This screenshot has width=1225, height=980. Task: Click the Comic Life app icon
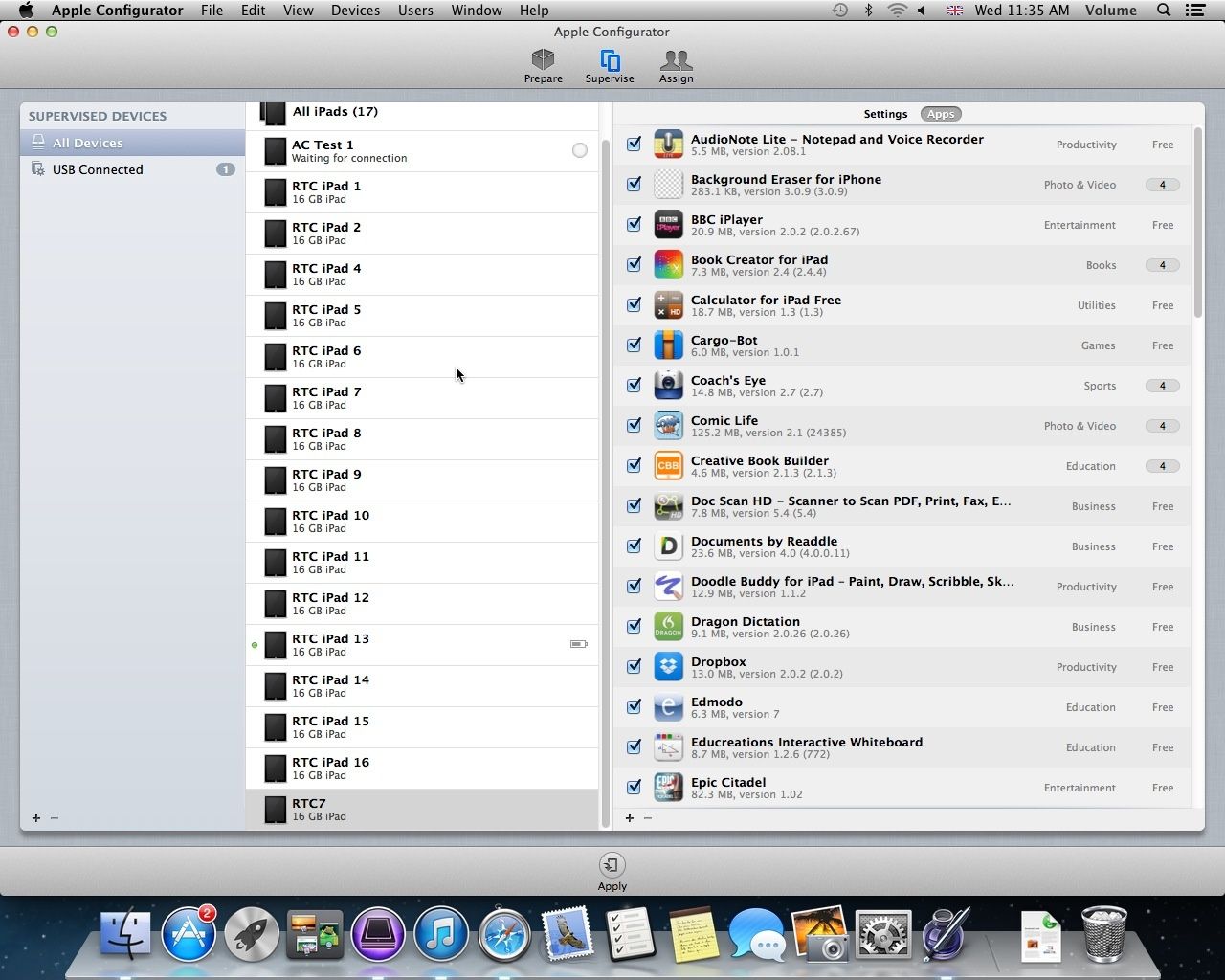point(668,426)
